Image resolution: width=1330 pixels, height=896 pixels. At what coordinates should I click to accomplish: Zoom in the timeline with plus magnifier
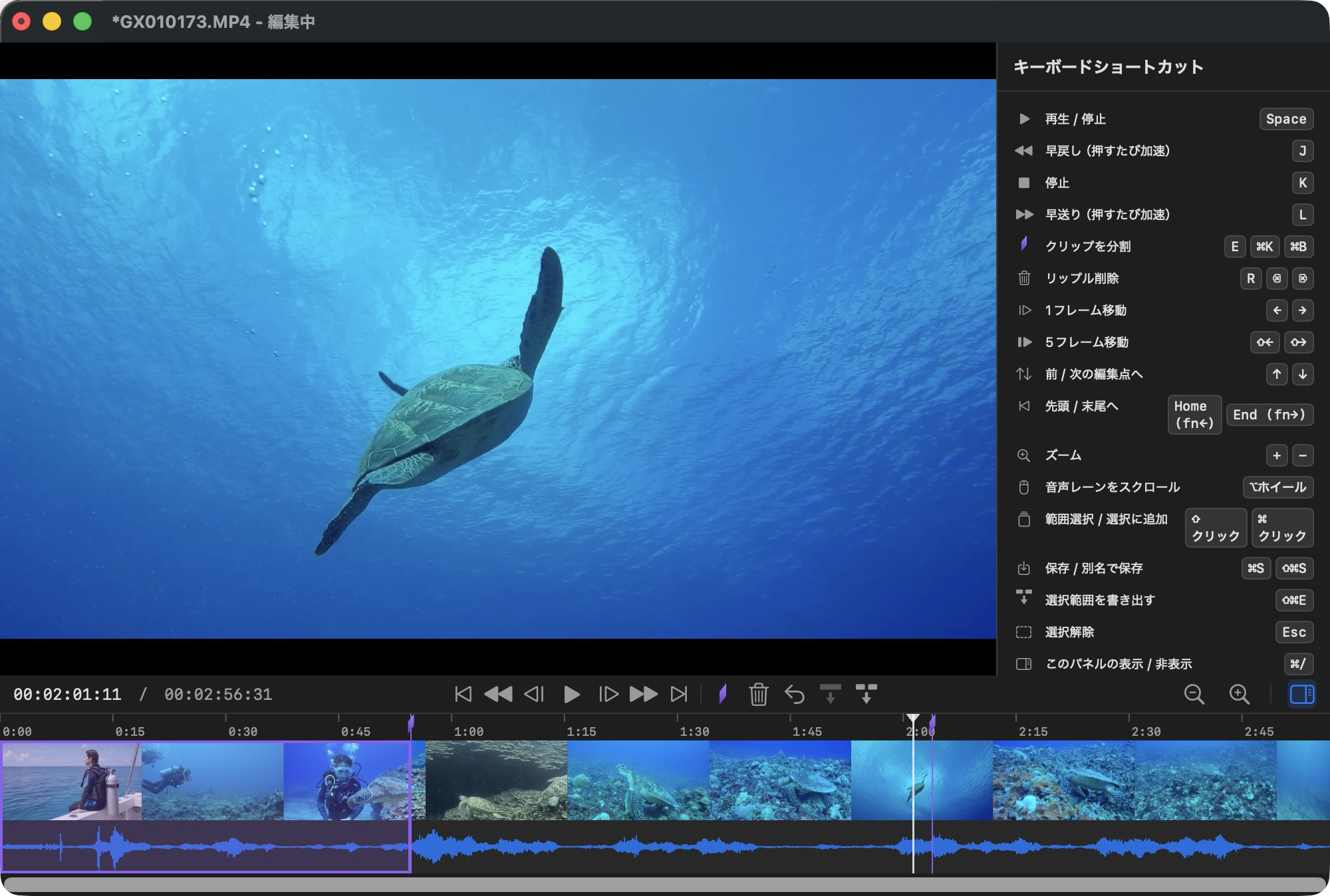pos(1239,694)
